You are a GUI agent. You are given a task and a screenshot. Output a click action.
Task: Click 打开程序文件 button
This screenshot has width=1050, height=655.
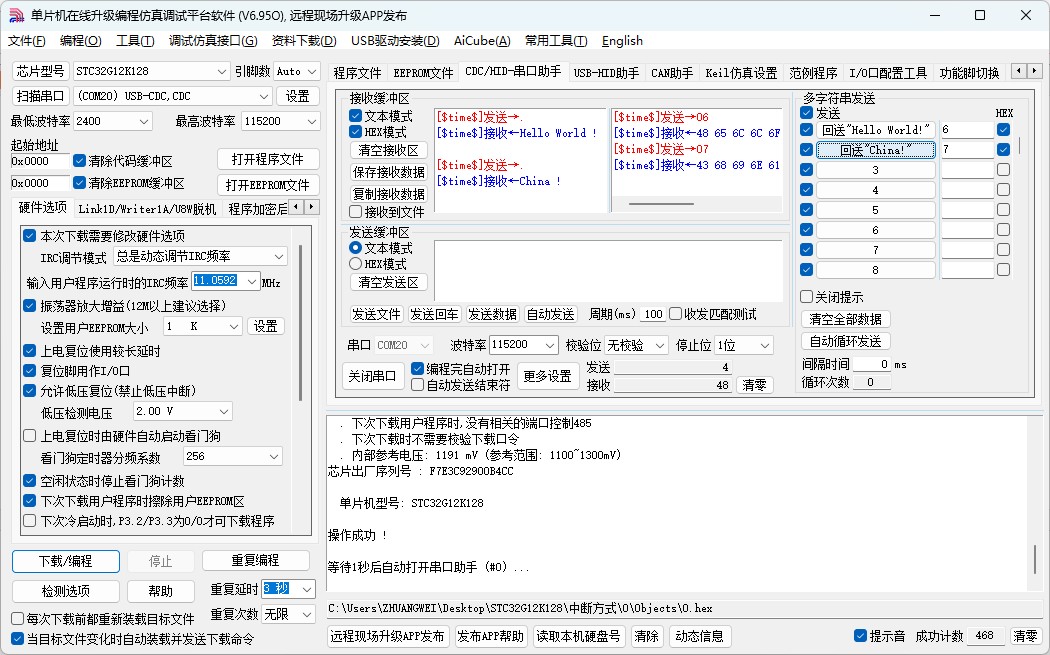click(x=268, y=159)
